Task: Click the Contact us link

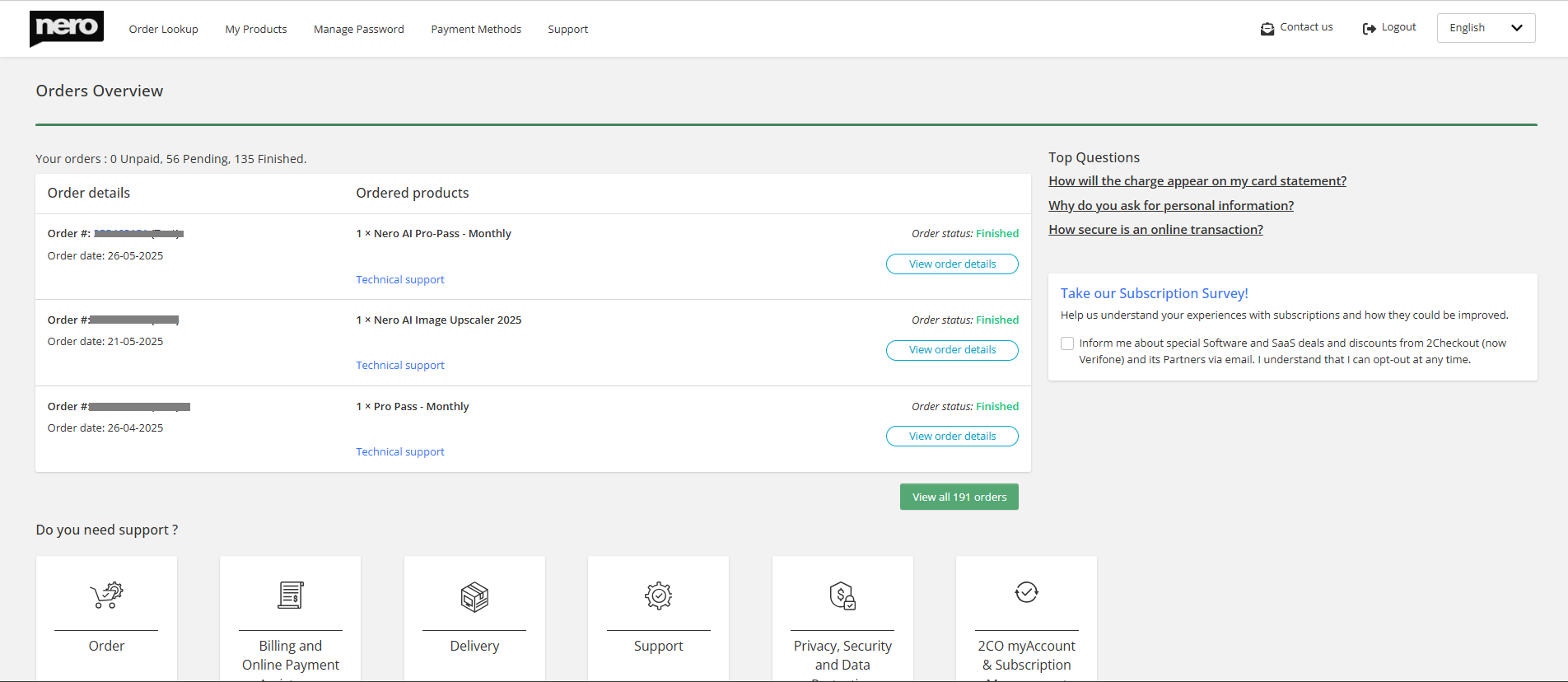Action: pos(1306,27)
